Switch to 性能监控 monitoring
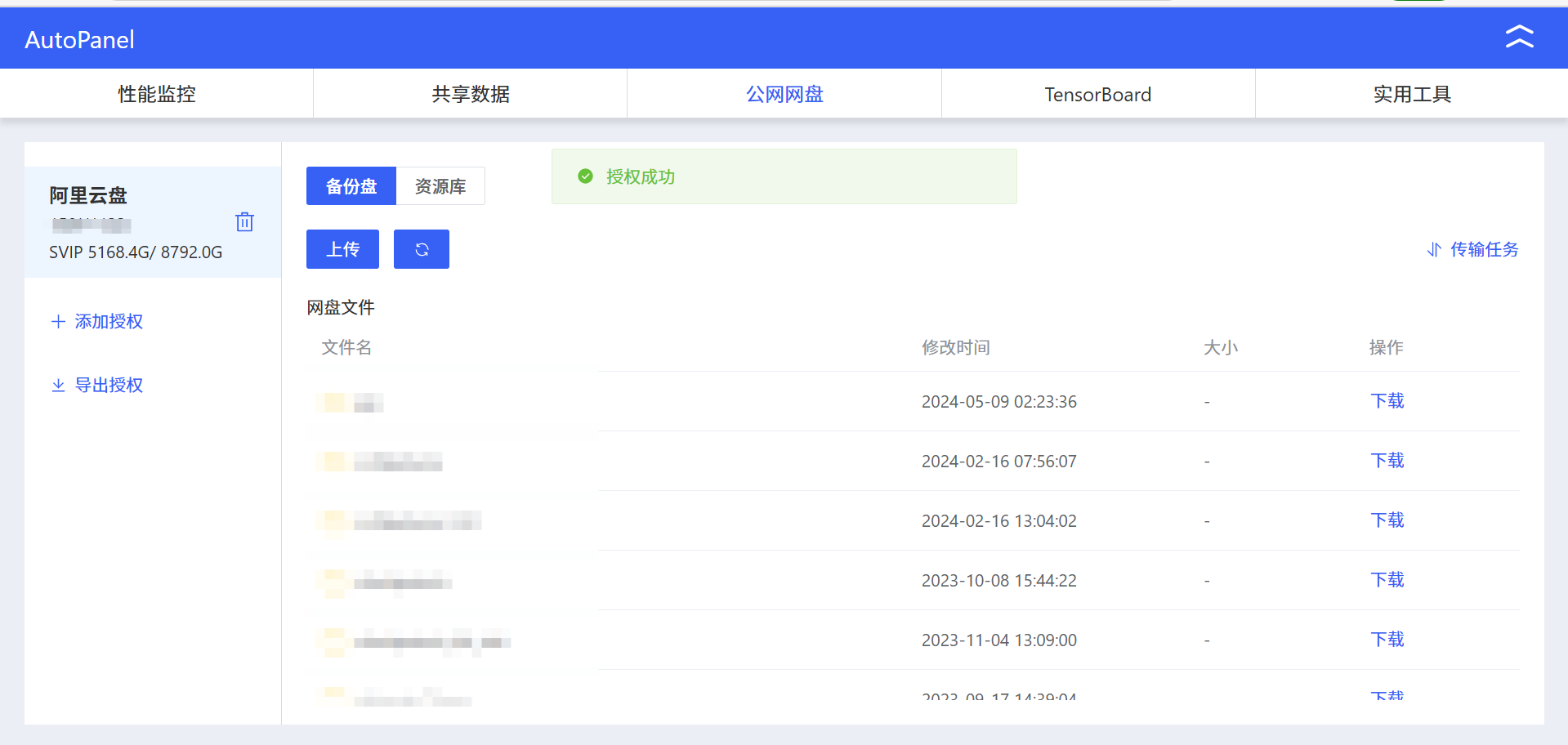The width and height of the screenshot is (1568, 745). click(x=156, y=94)
